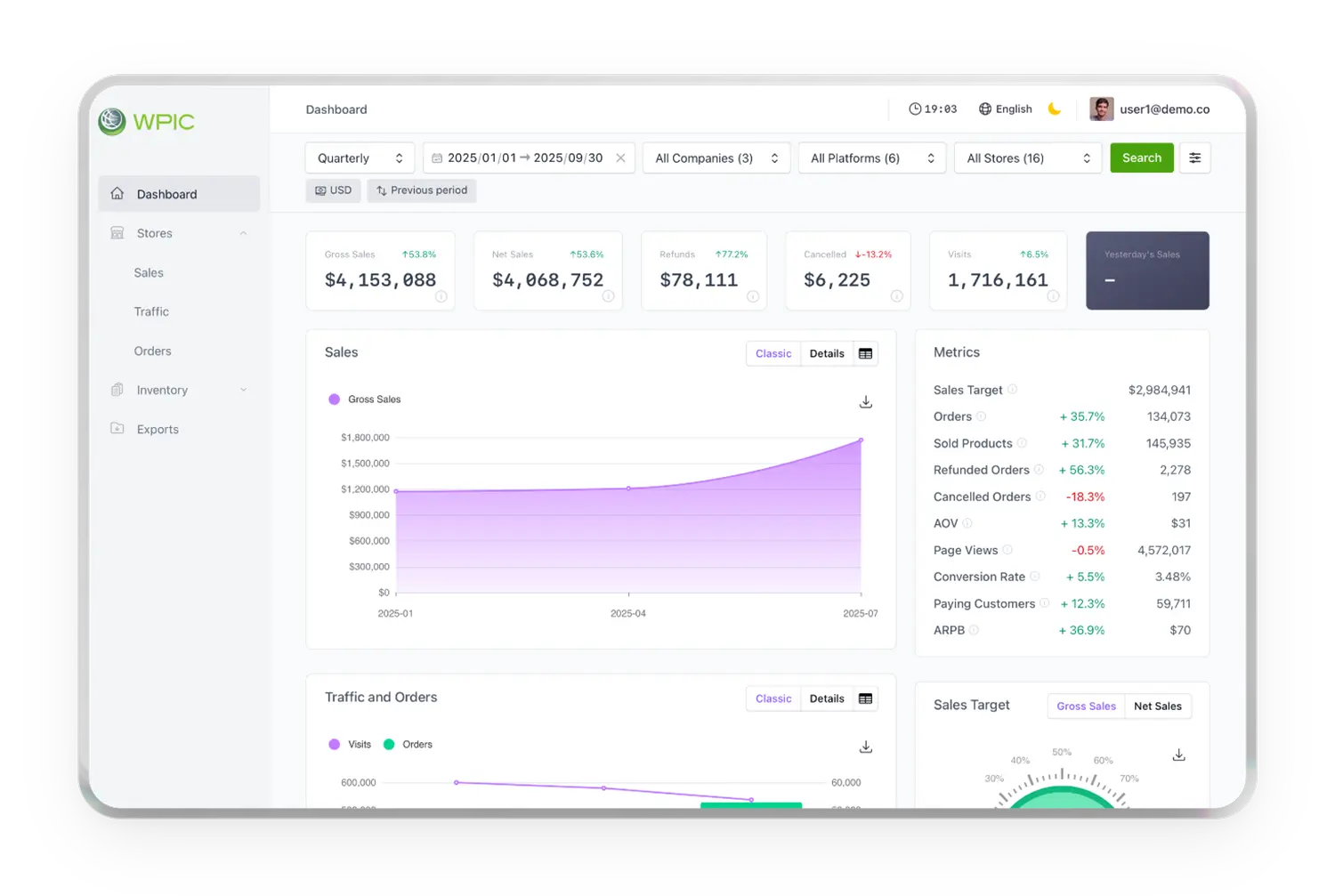1335x896 pixels.
Task: Expand the All Stores dropdown
Action: click(x=1027, y=158)
